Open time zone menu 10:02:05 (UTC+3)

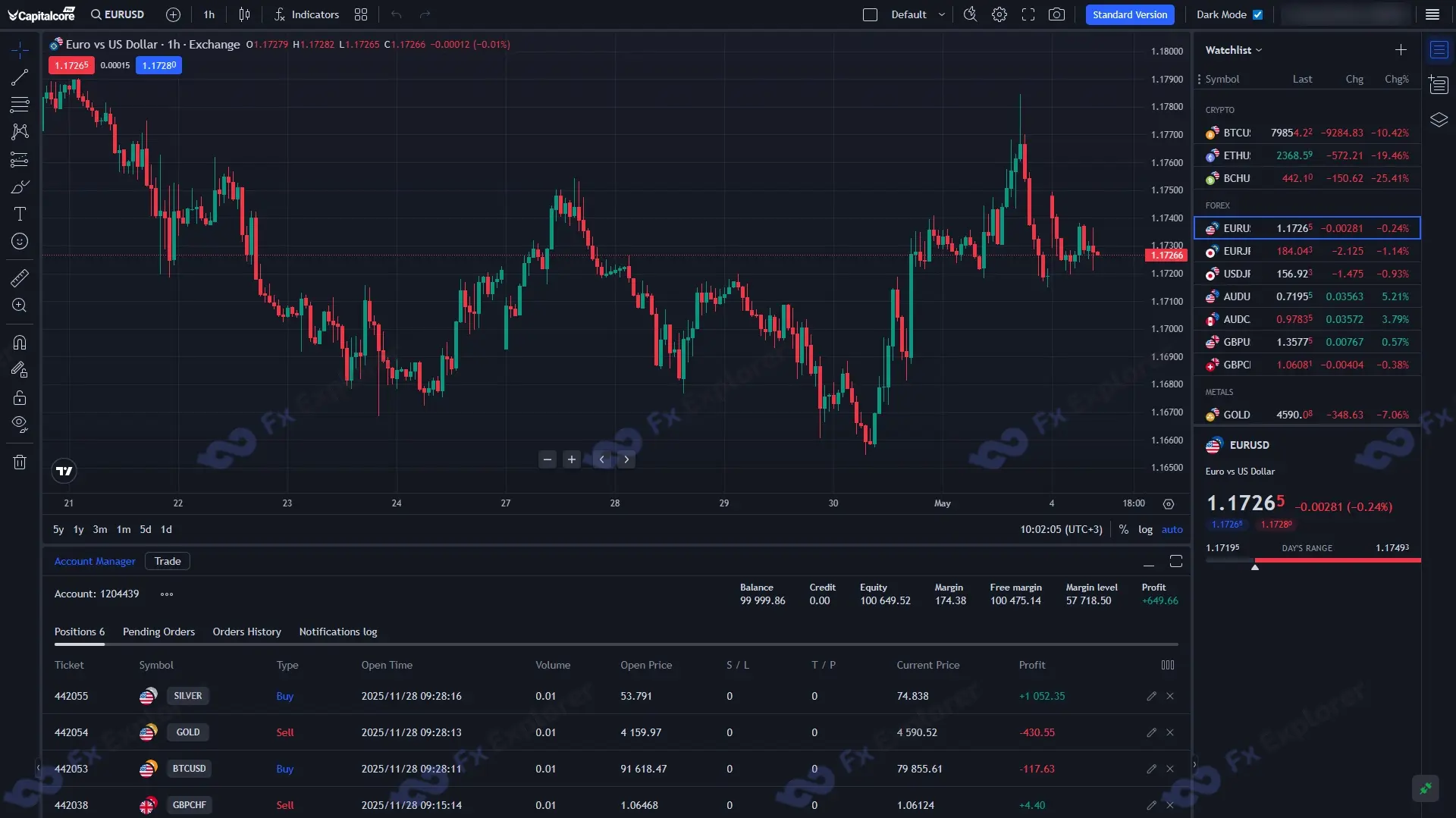point(1061,529)
